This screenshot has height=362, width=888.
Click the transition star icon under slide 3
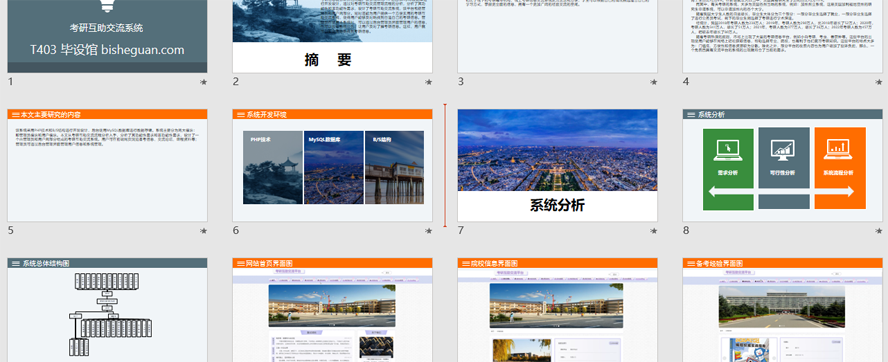pos(654,82)
